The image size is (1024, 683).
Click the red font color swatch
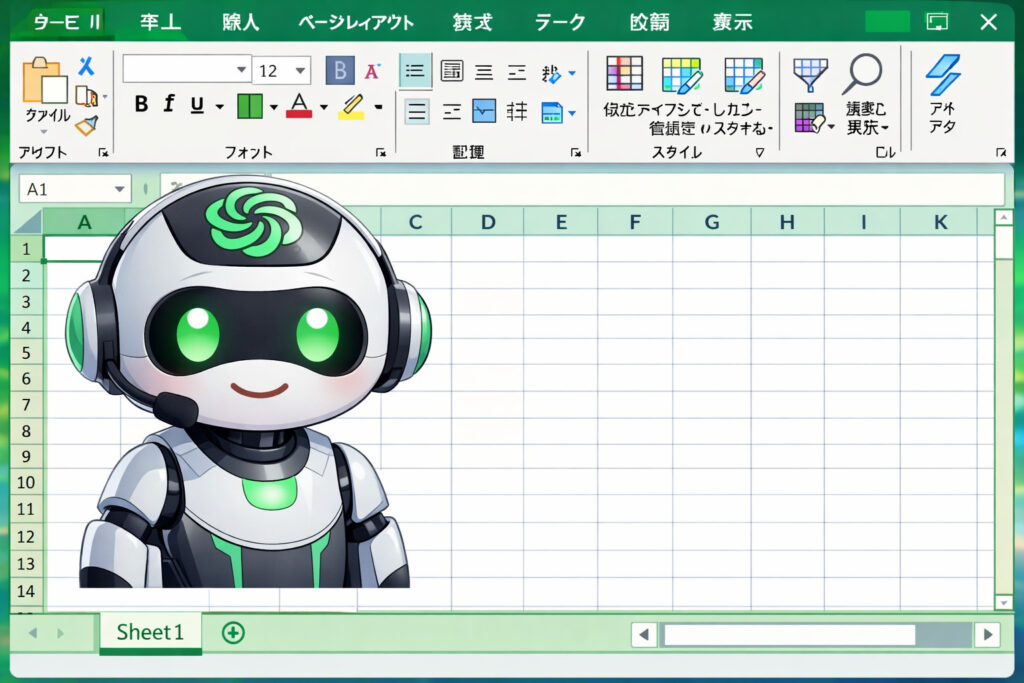299,106
